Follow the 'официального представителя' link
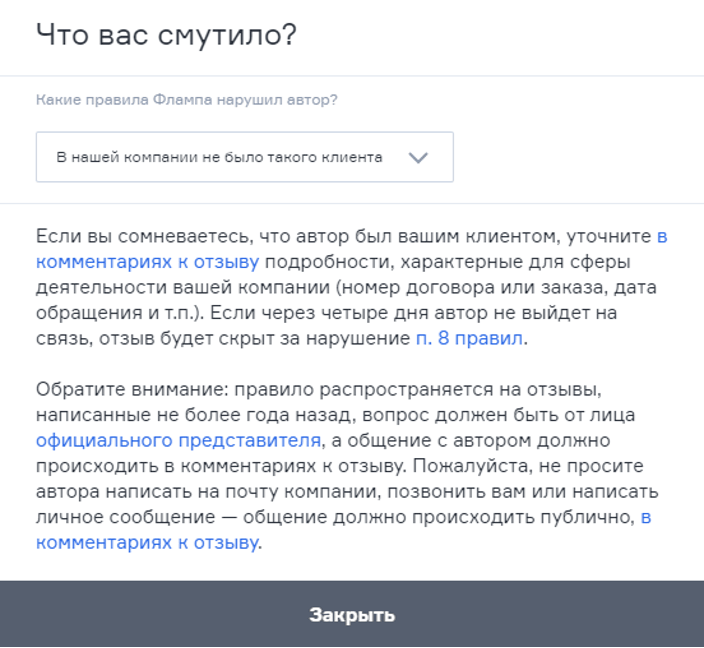 [x=178, y=440]
